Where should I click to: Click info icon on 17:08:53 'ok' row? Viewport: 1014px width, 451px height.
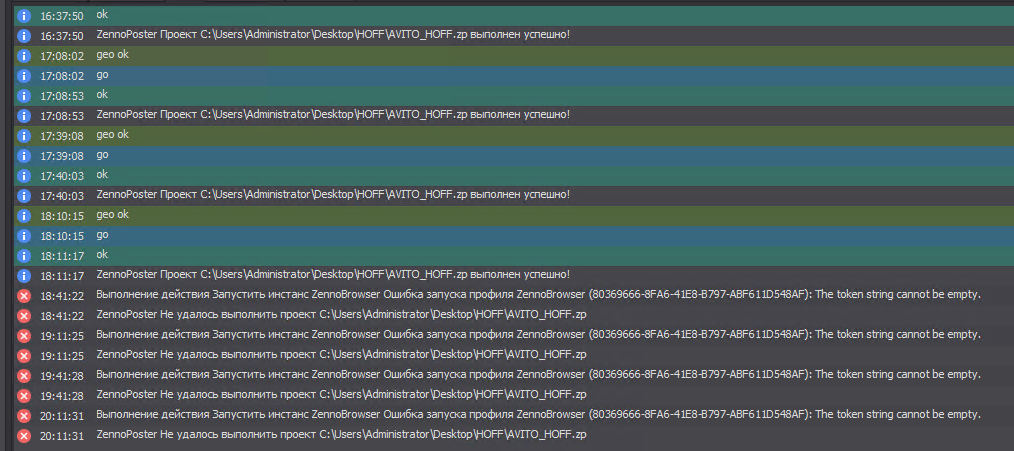pos(24,96)
